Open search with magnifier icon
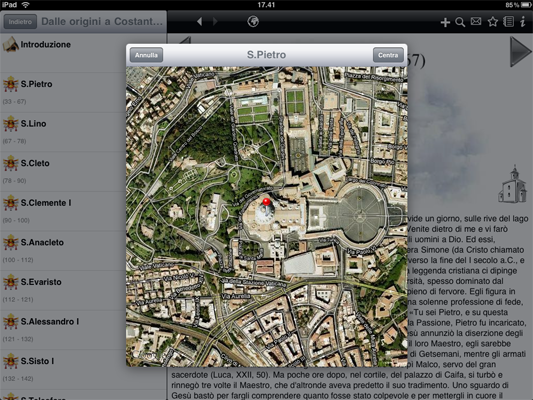Viewport: 533px width, 400px height. (460, 22)
